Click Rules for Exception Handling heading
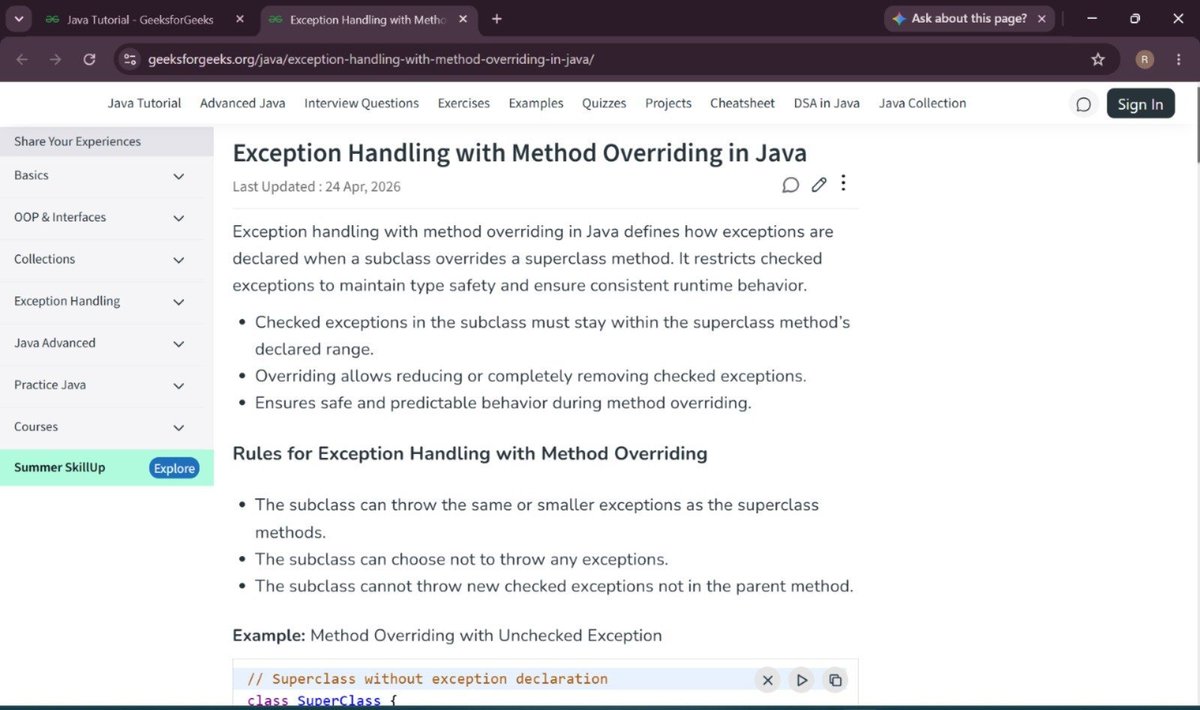Viewport: 1200px width, 710px height. [470, 454]
